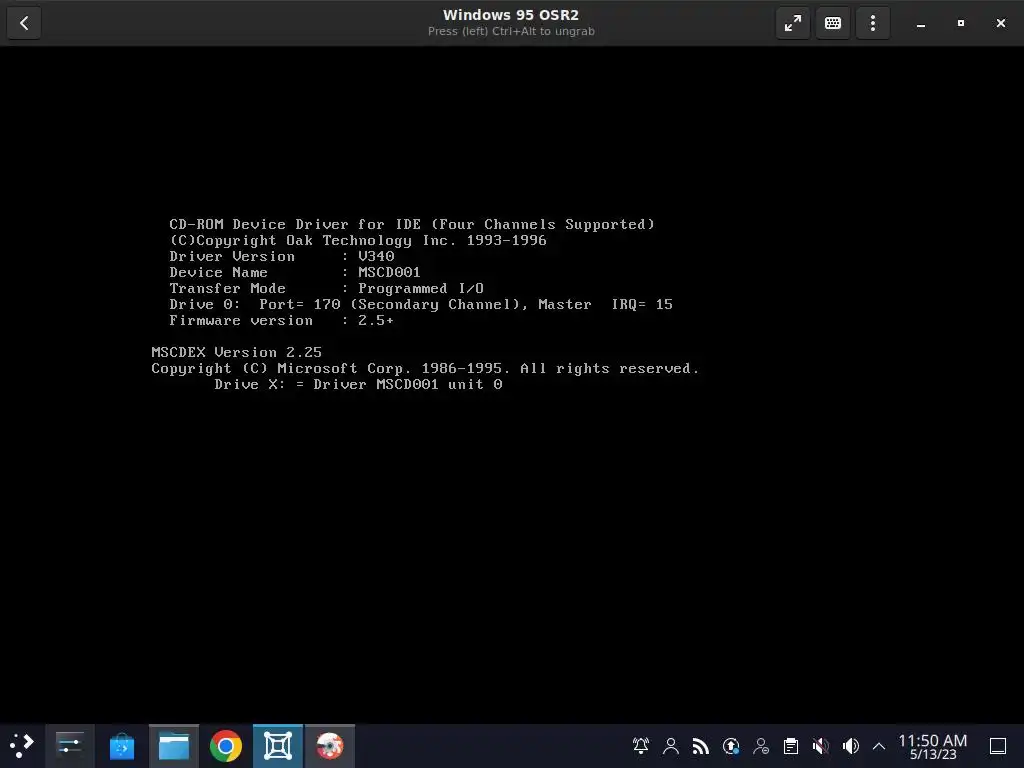Click the muted microphone tray icon

point(821,746)
